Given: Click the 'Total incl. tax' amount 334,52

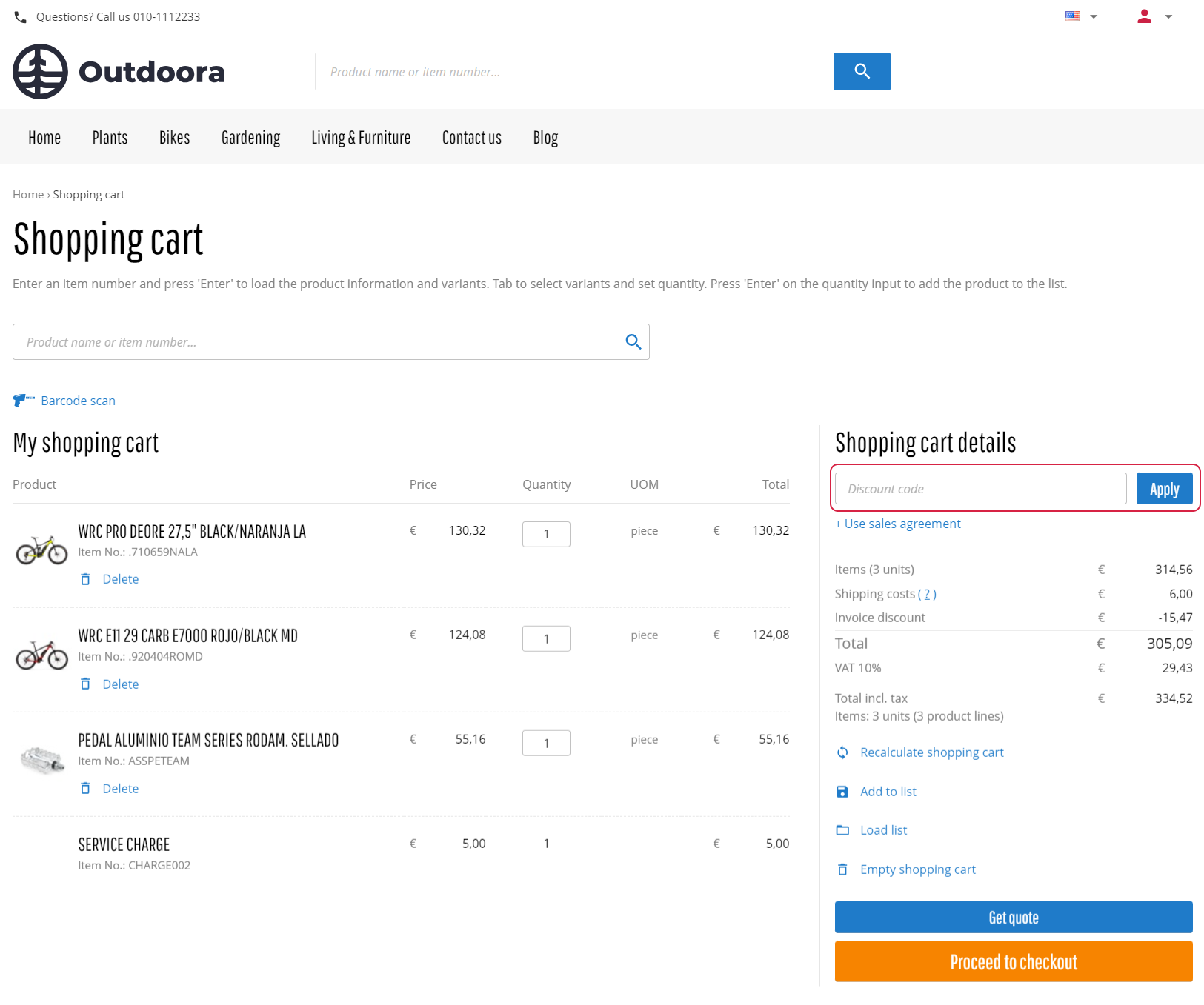Looking at the screenshot, I should (x=1174, y=698).
